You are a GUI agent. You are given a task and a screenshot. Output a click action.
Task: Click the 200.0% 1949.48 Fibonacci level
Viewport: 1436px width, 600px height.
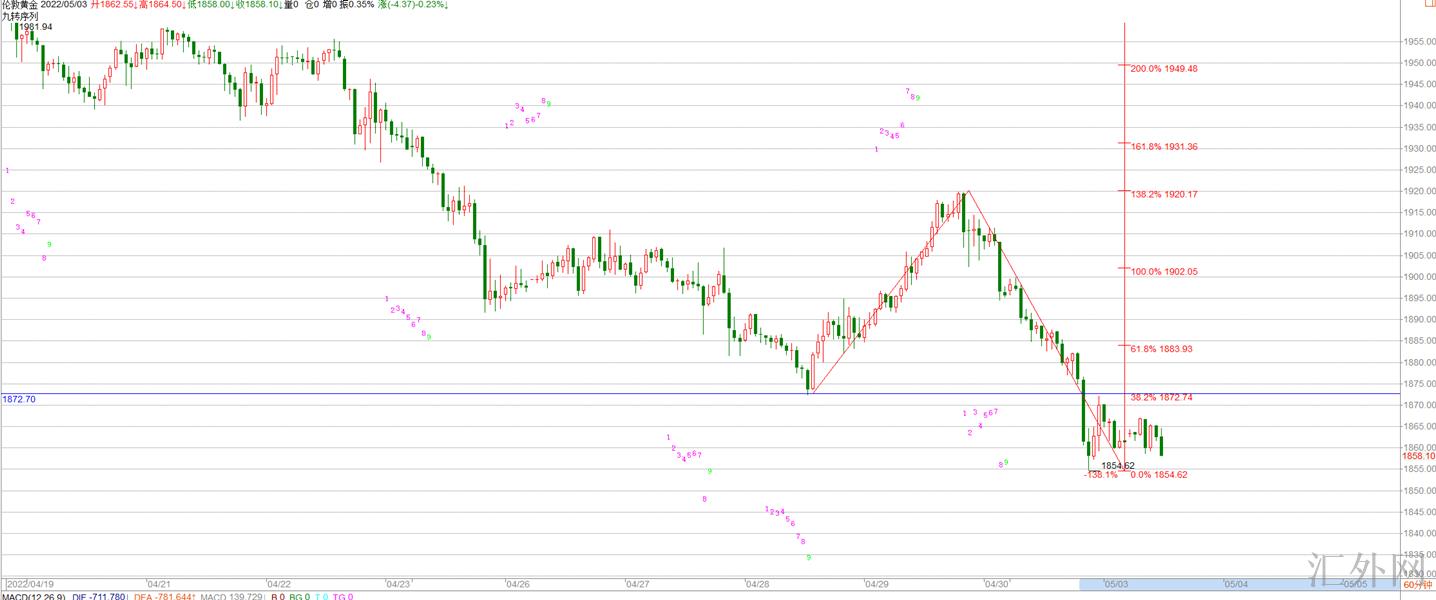point(1163,69)
